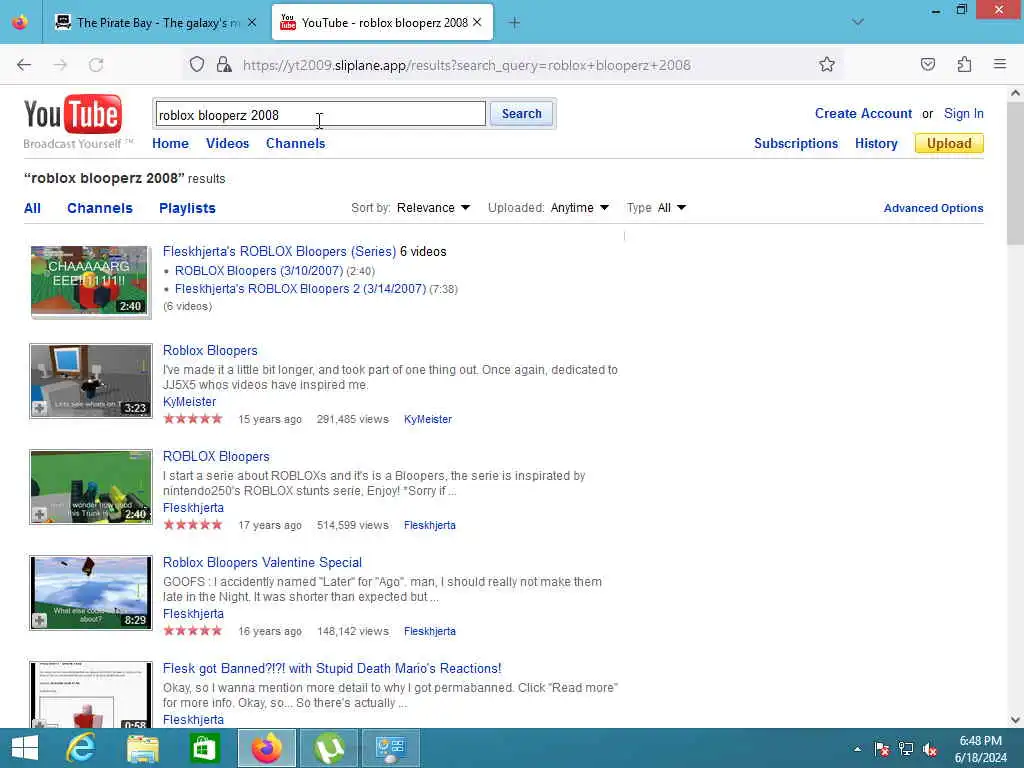Viewport: 1024px width, 768px height.
Task: Open Fleskhjerta's ROBLOX Bloopers (Series) playlist
Action: coord(279,251)
